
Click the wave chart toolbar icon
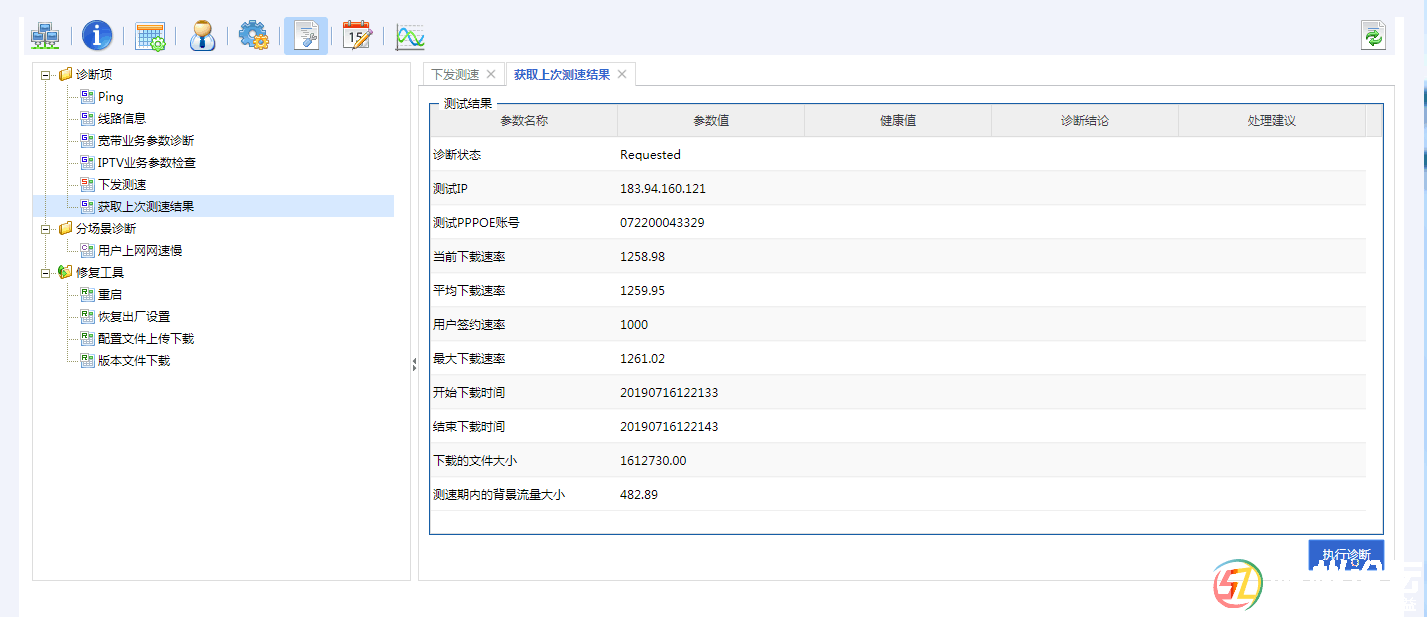[x=410, y=37]
